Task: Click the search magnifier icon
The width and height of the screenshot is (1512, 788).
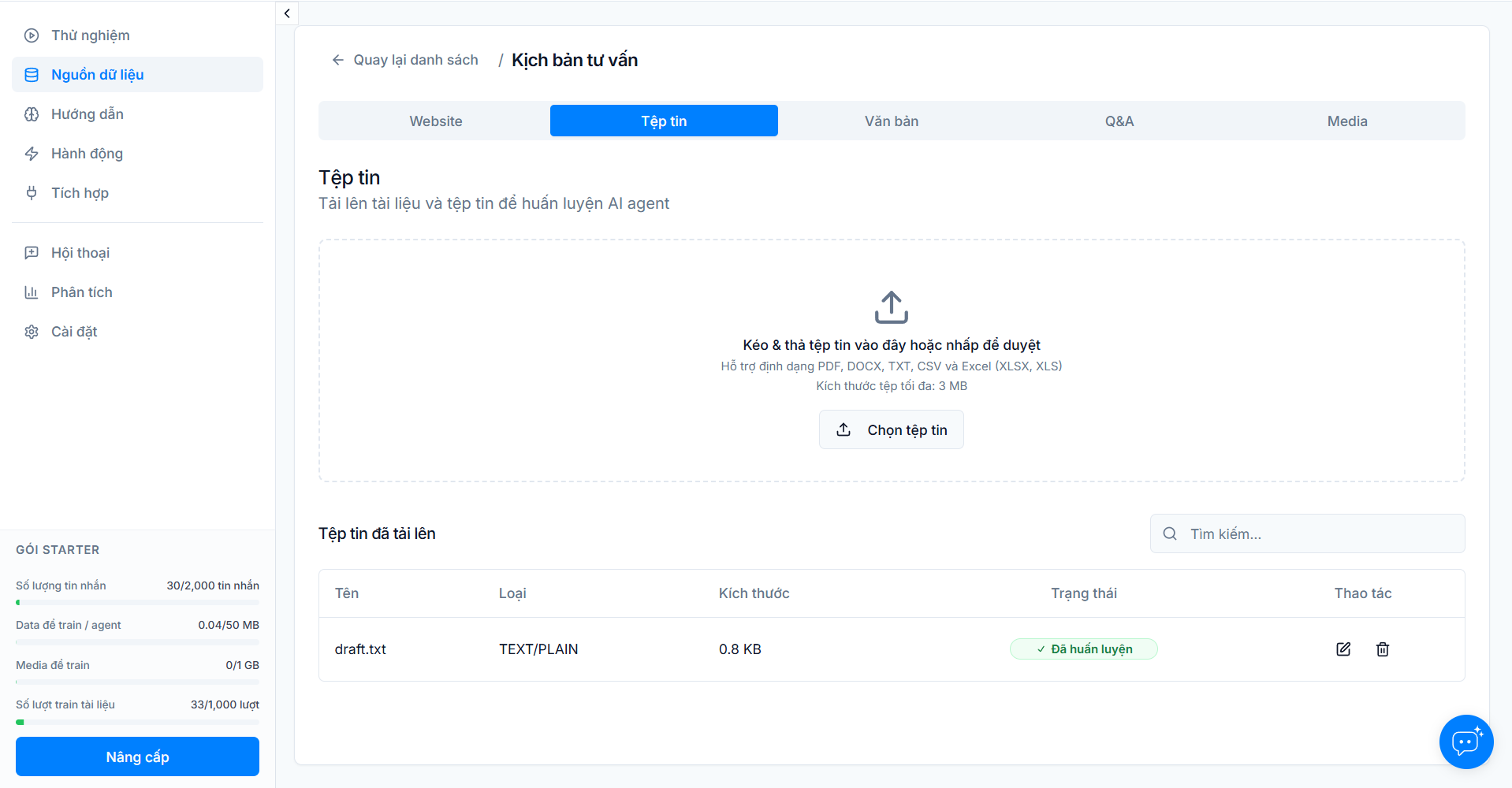Action: pyautogui.click(x=1170, y=533)
